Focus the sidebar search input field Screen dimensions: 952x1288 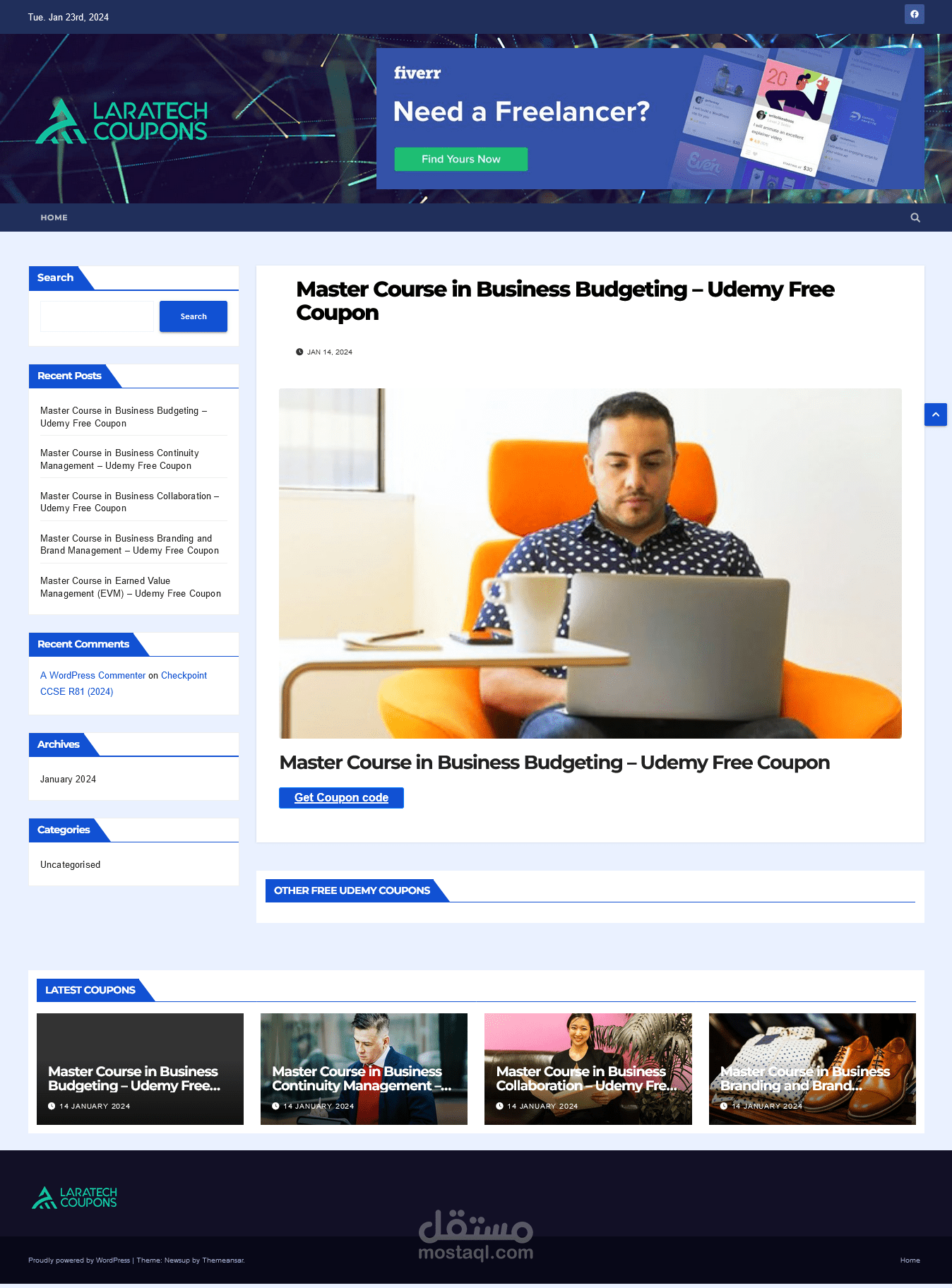tap(97, 316)
